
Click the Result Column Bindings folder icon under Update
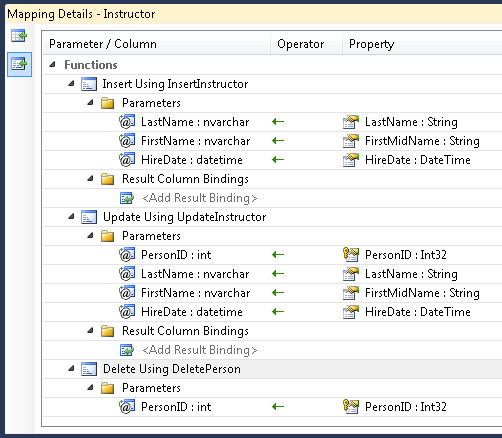pos(108,331)
